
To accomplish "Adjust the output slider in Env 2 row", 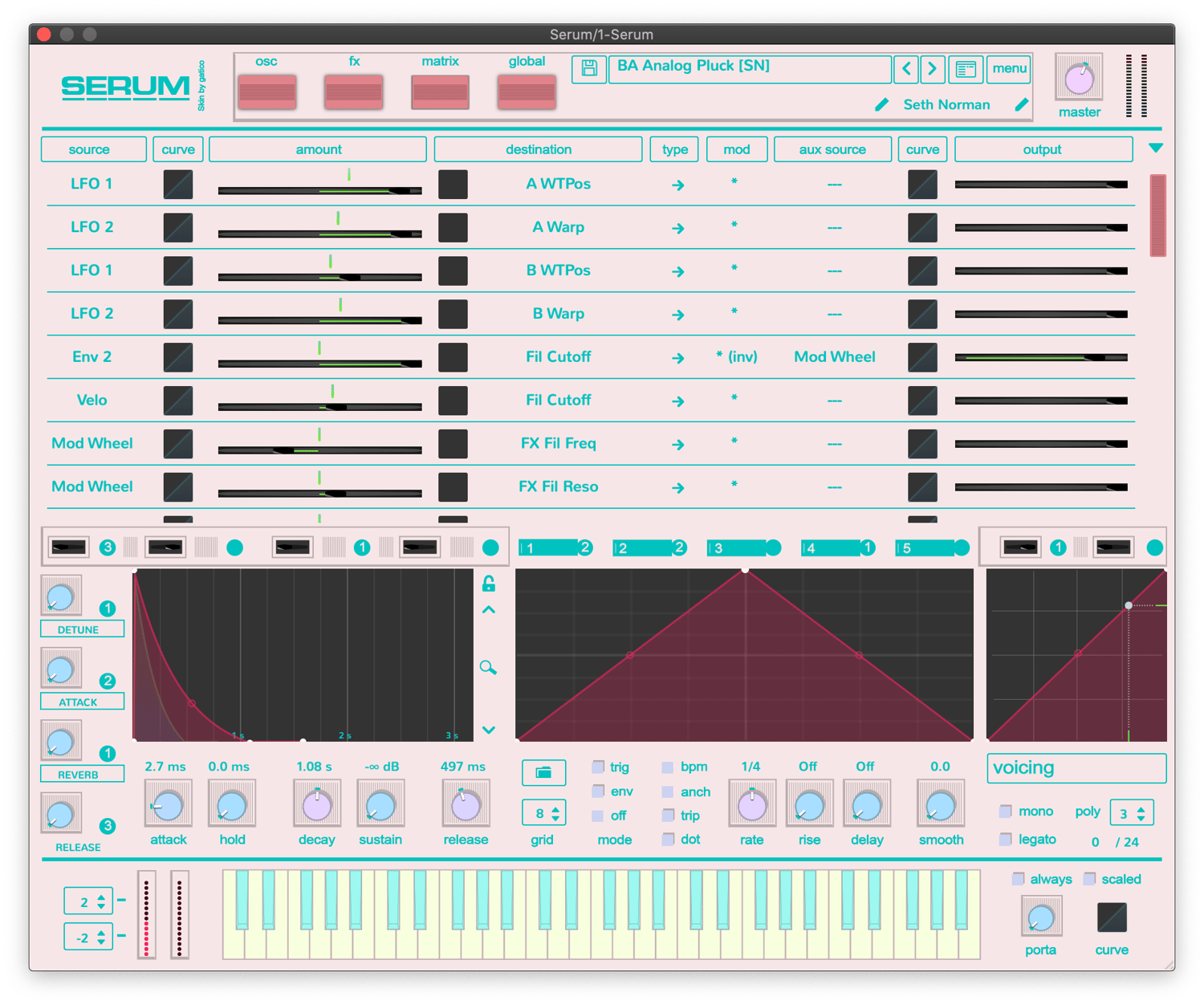I will pos(1041,357).
